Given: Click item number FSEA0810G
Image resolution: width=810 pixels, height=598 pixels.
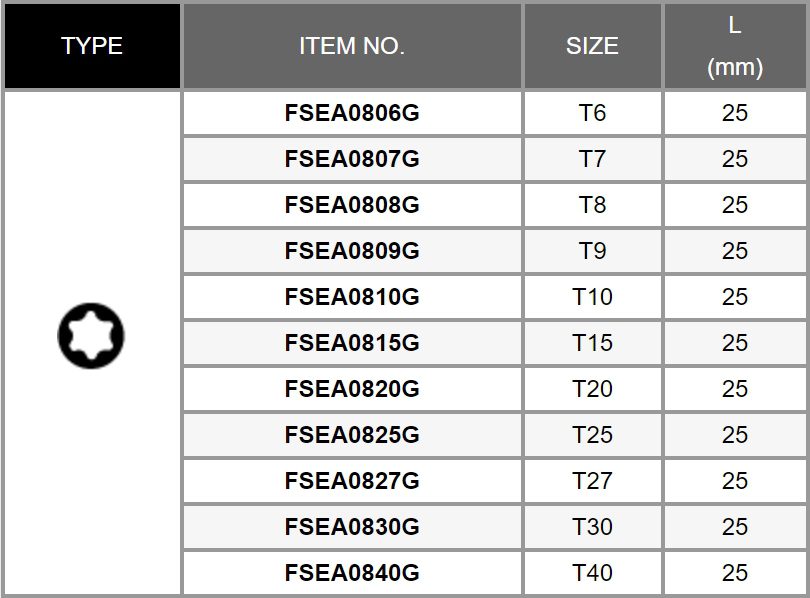Looking at the screenshot, I should [x=352, y=297].
